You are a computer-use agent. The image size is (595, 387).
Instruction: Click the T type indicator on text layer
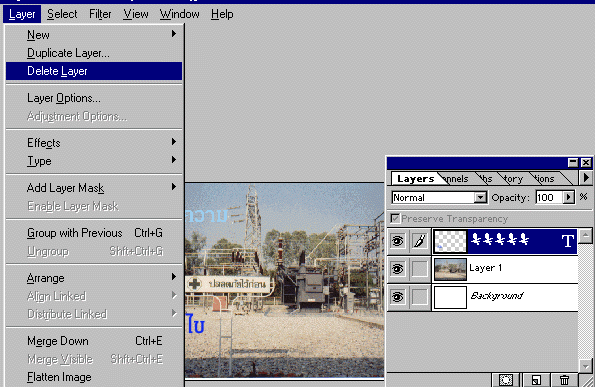click(x=567, y=241)
